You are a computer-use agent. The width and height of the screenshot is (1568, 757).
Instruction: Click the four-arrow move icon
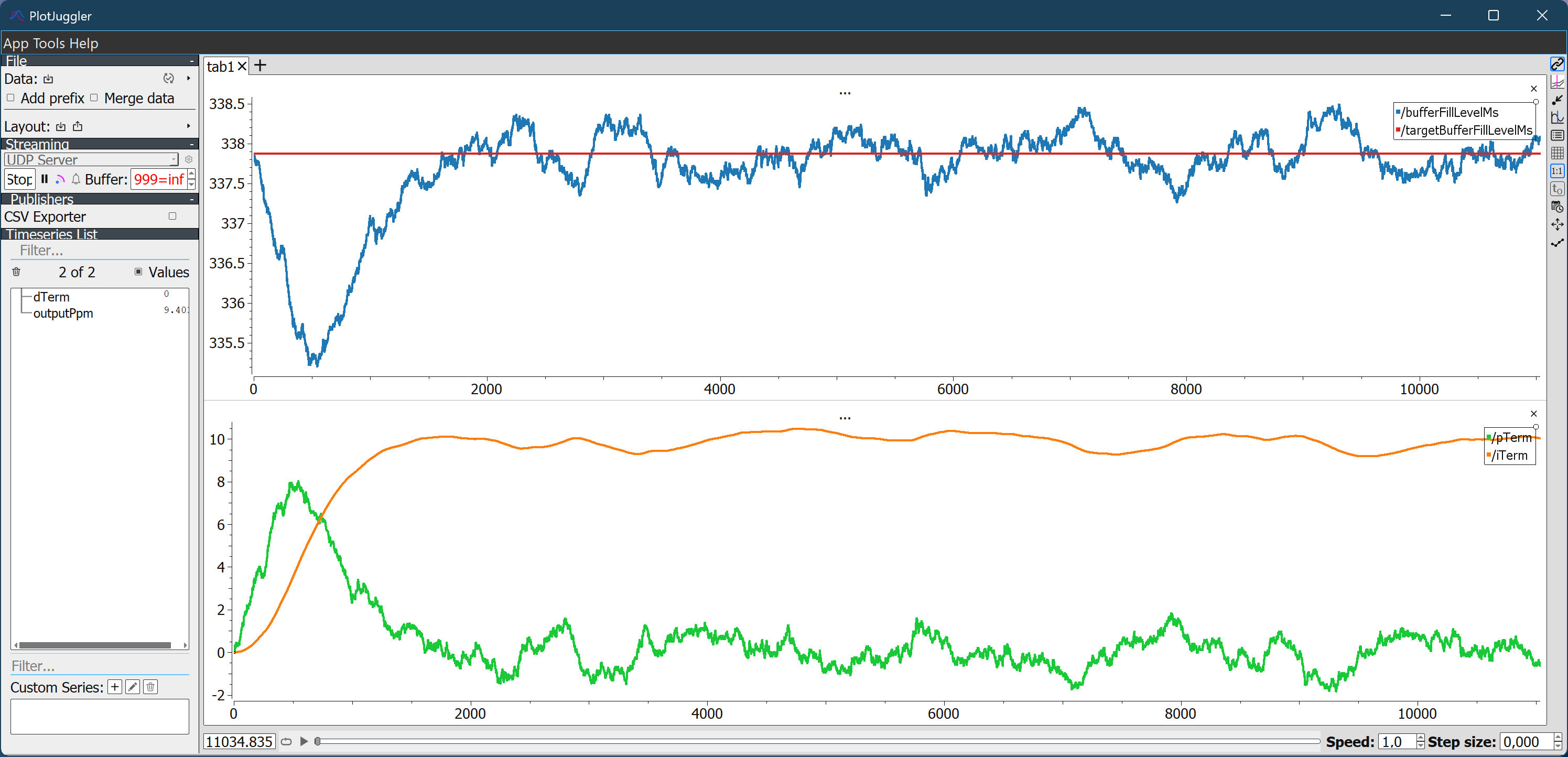click(1556, 224)
